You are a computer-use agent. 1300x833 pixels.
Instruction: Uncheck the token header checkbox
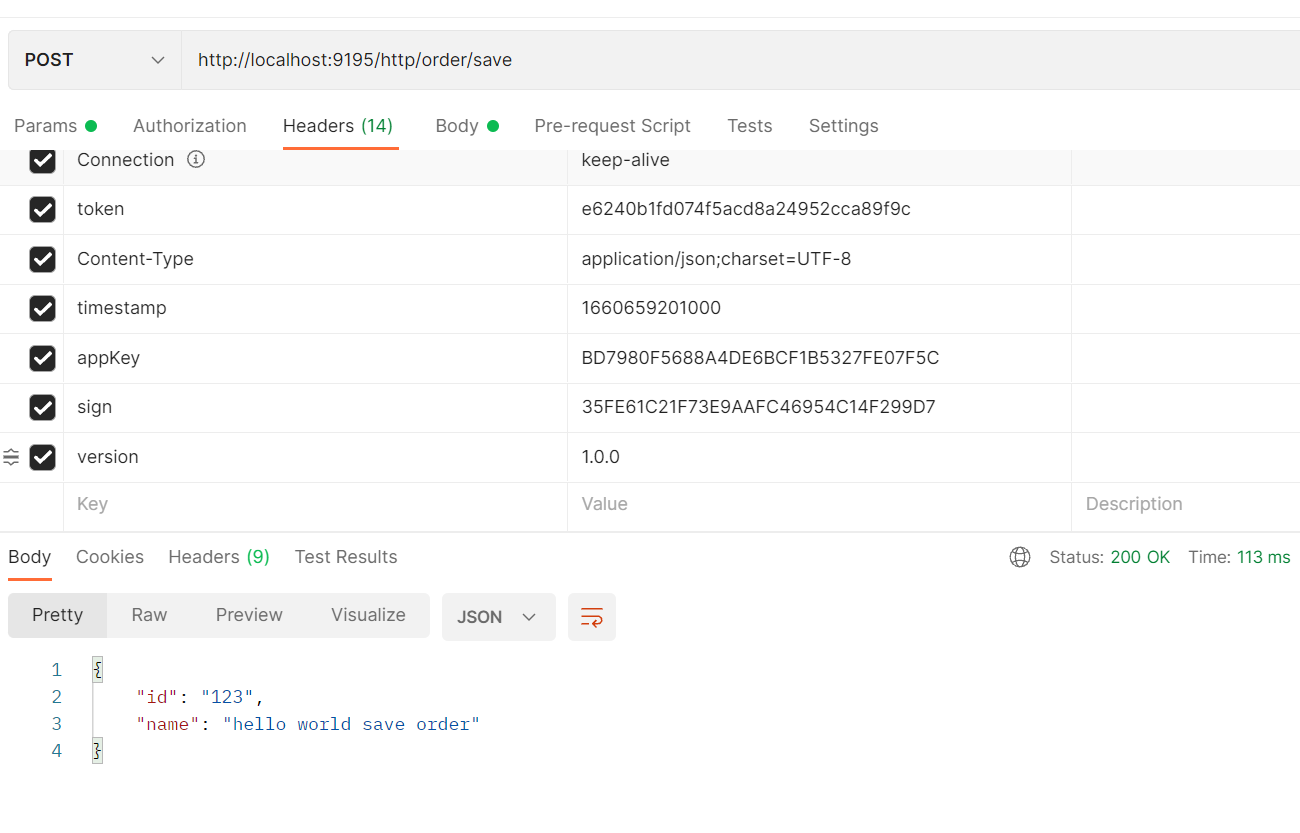pyautogui.click(x=42, y=210)
